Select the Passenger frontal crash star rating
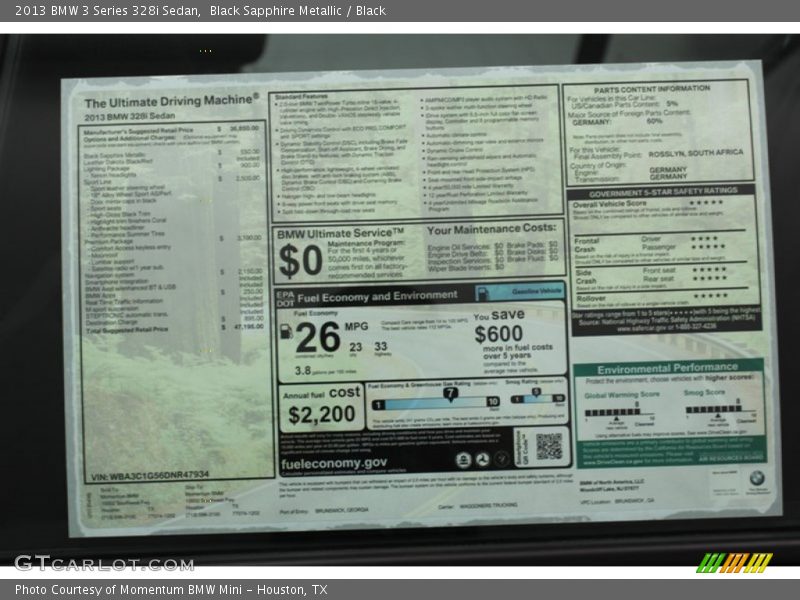The height and width of the screenshot is (600, 800). [x=708, y=246]
